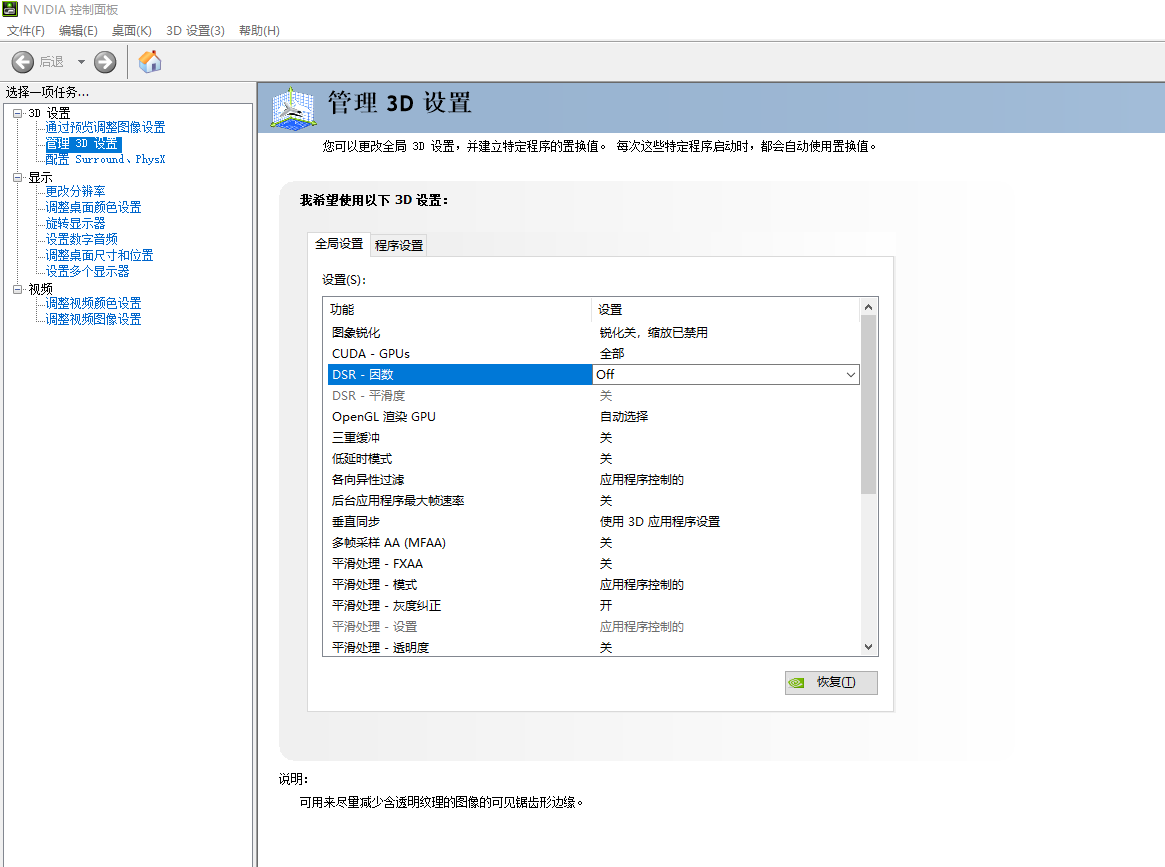Image resolution: width=1165 pixels, height=867 pixels.
Task: Open 更改分辨率 link in sidebar
Action: pos(76,191)
